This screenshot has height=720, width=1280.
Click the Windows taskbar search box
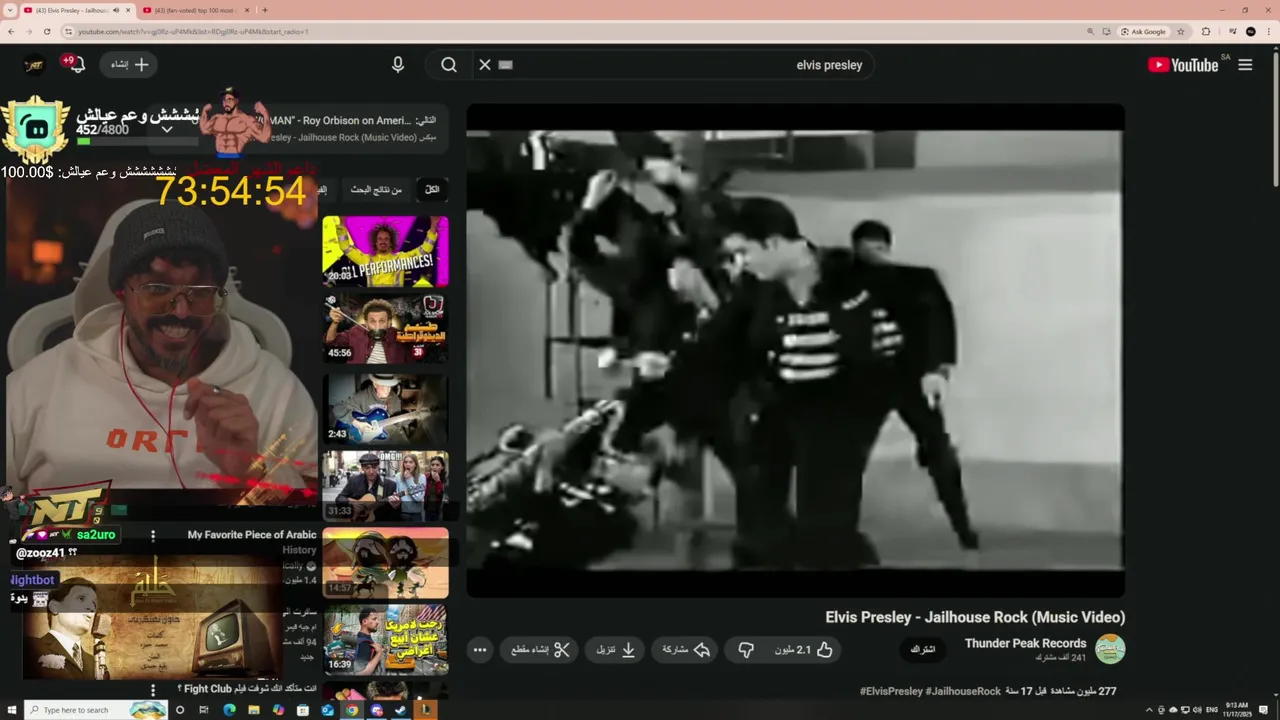(x=97, y=710)
